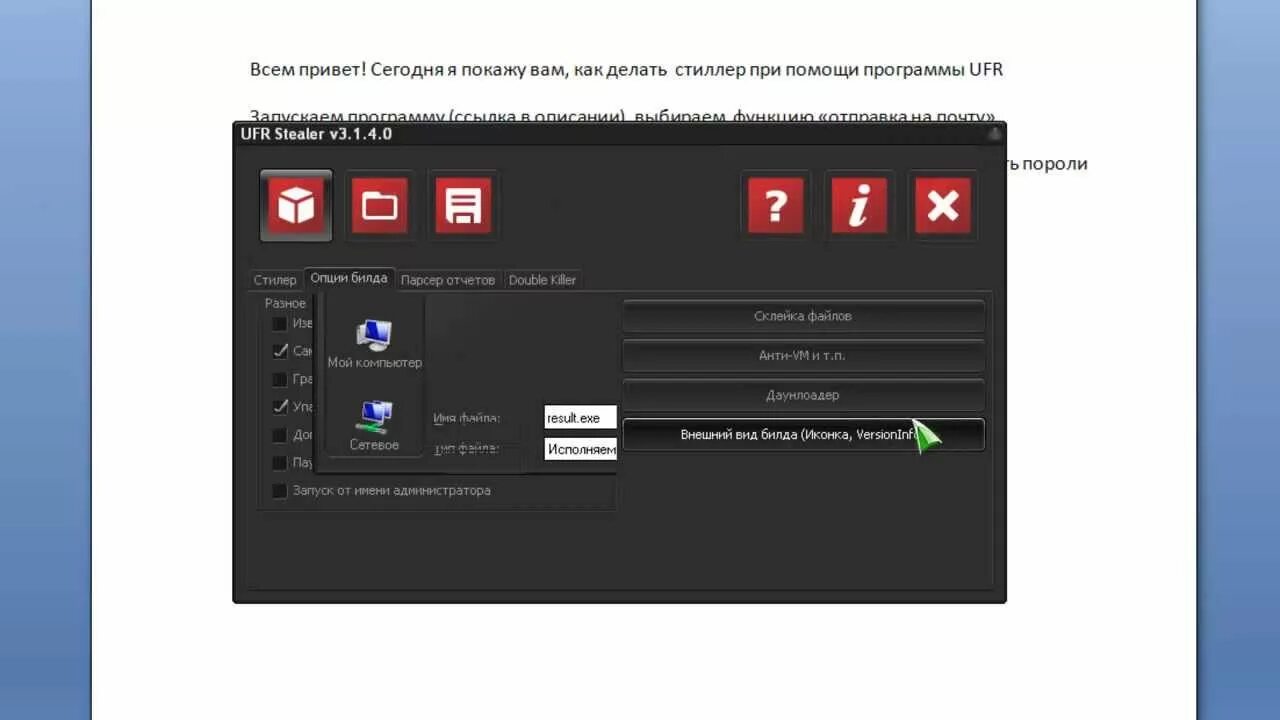
Task: Click the Анти-VM и т.п. button
Action: click(x=803, y=355)
